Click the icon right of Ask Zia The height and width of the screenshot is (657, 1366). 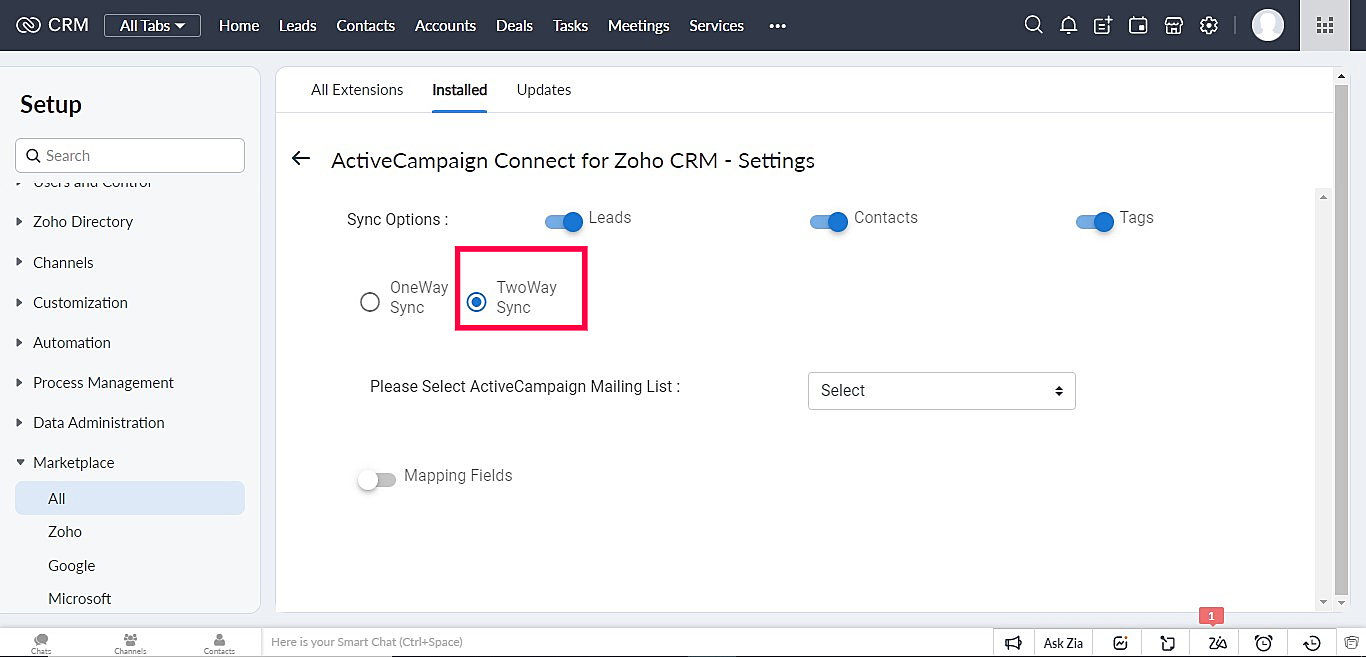click(1121, 643)
